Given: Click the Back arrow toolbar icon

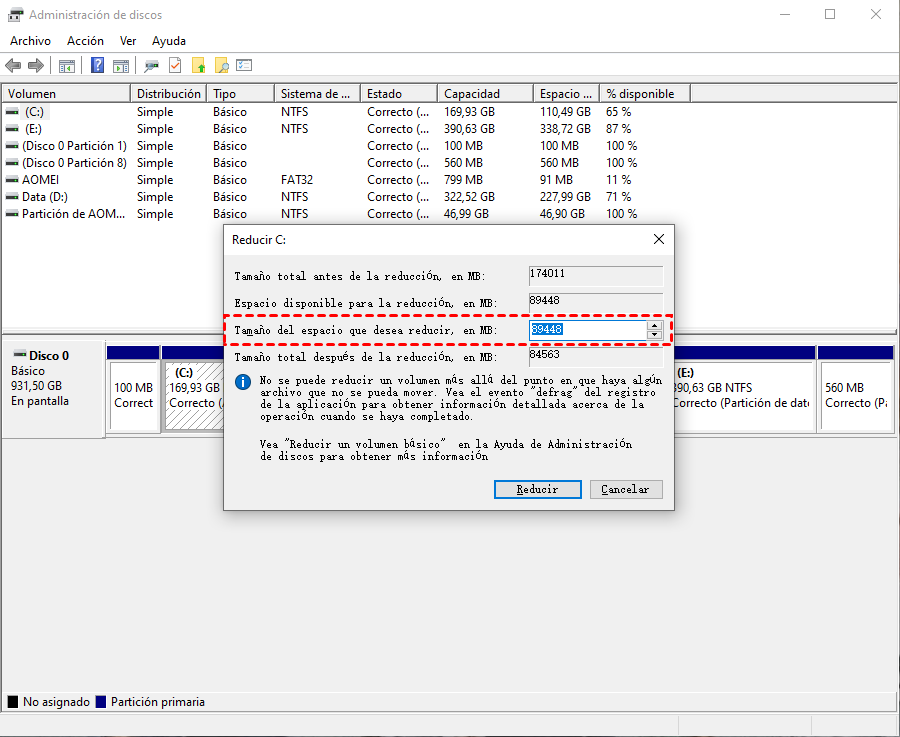Looking at the screenshot, I should coord(13,66).
